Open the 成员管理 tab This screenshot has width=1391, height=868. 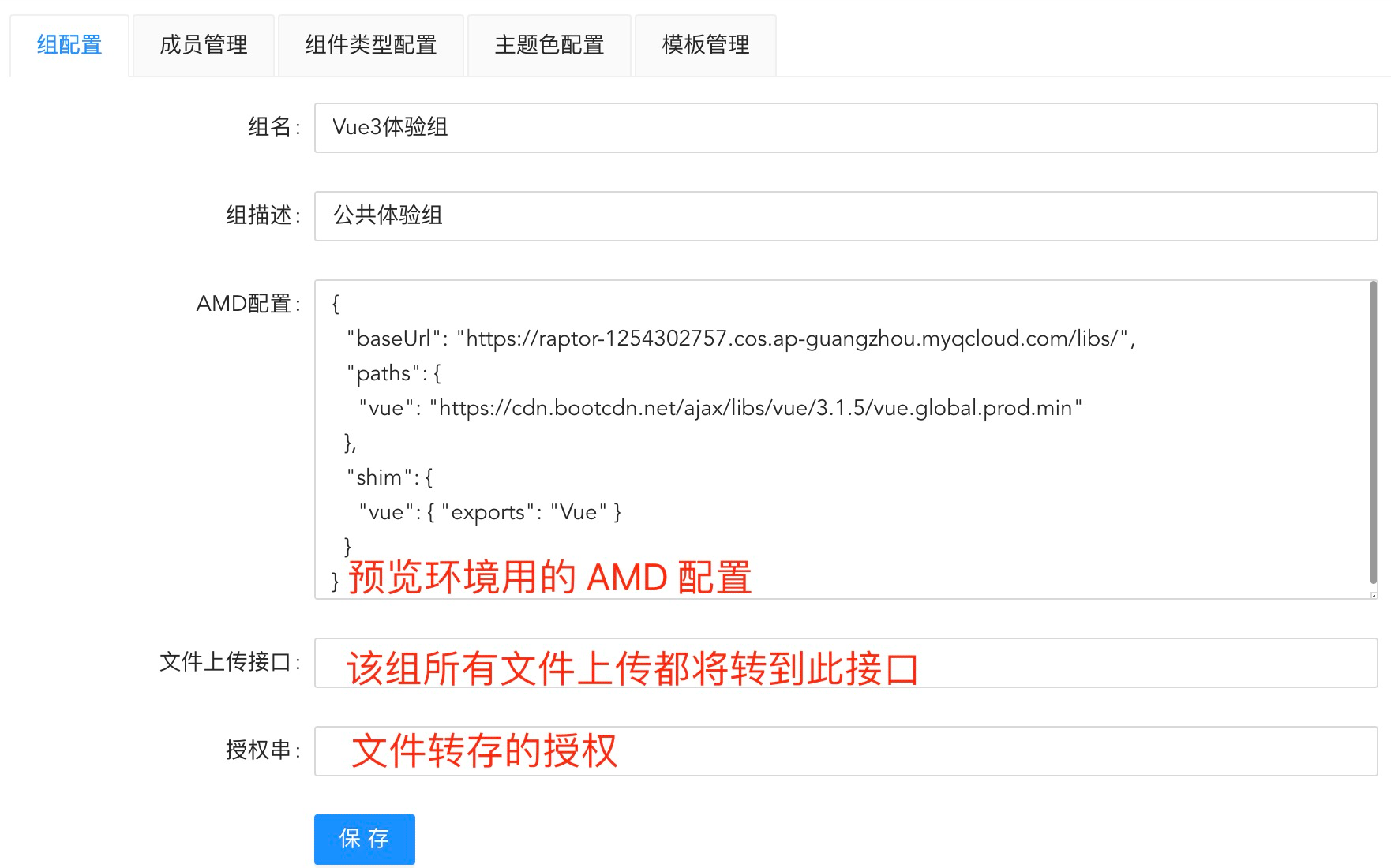click(x=204, y=45)
